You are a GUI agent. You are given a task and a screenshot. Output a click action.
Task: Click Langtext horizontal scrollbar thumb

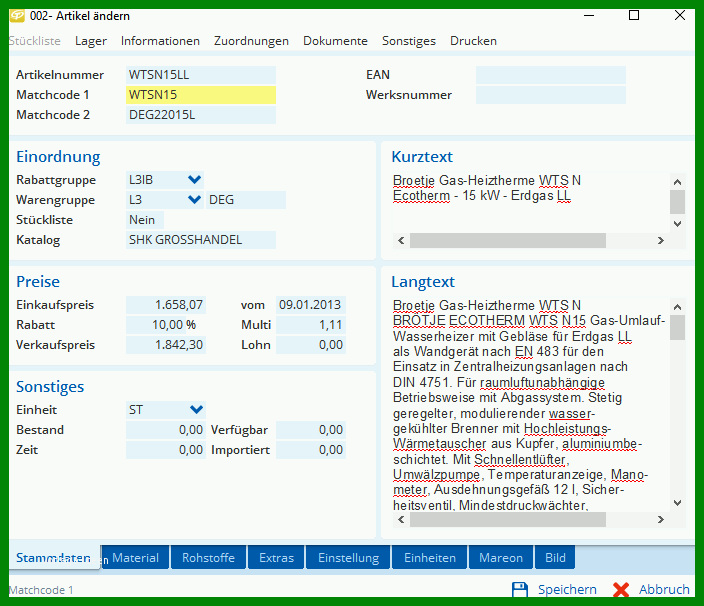pyautogui.click(x=508, y=520)
